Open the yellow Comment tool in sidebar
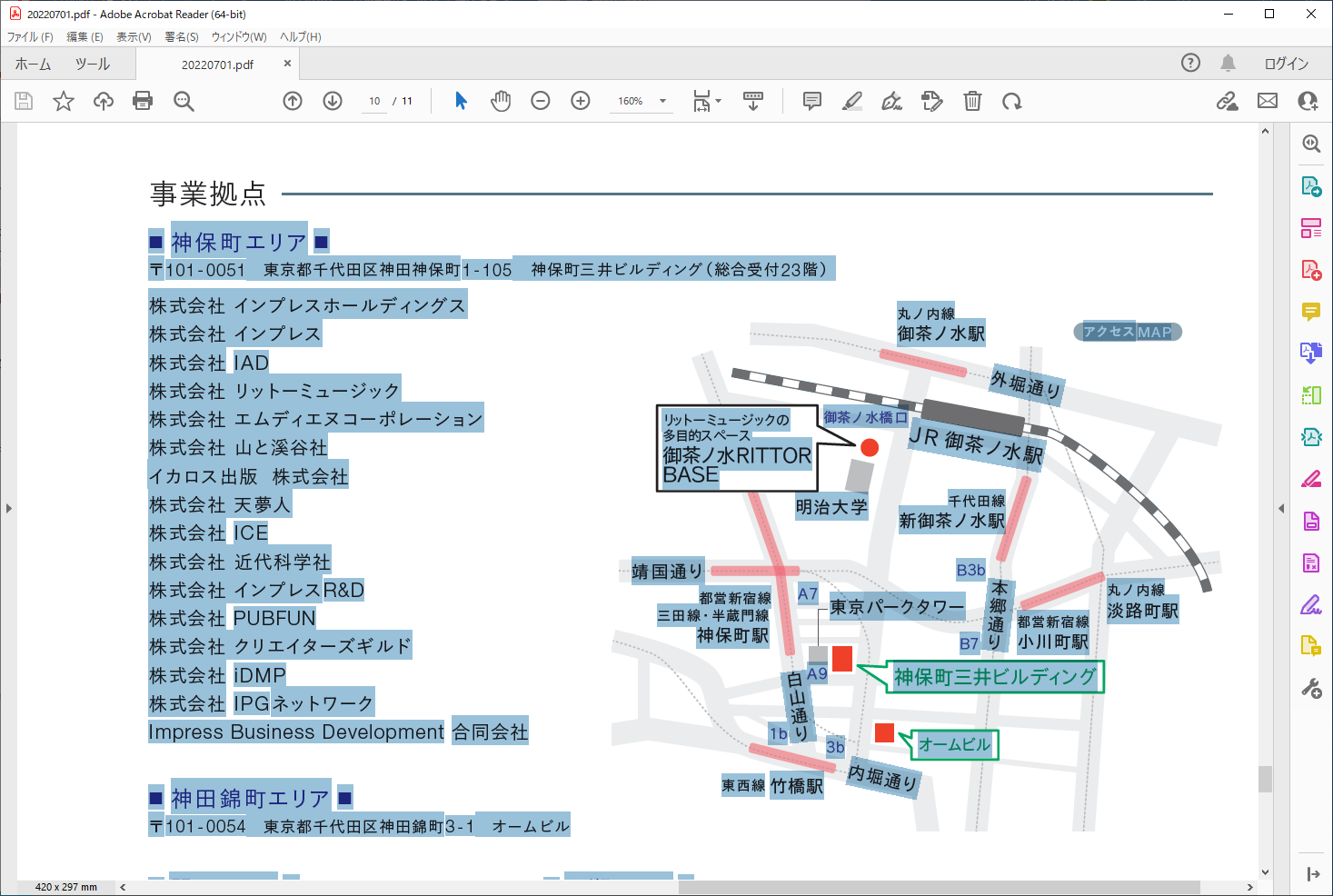The image size is (1333, 896). [x=1311, y=312]
